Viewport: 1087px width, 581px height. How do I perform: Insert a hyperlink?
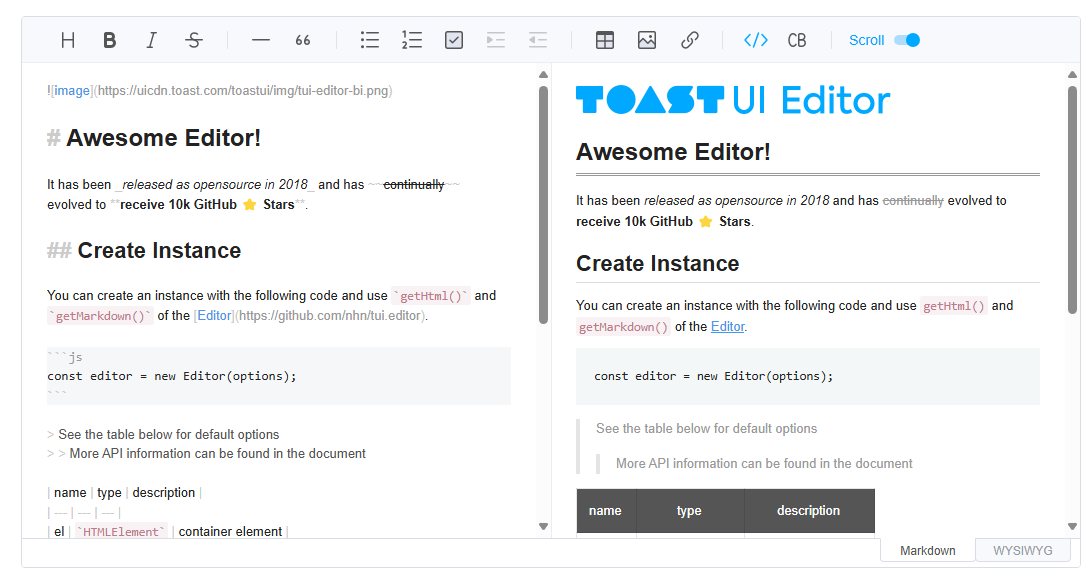coord(689,40)
